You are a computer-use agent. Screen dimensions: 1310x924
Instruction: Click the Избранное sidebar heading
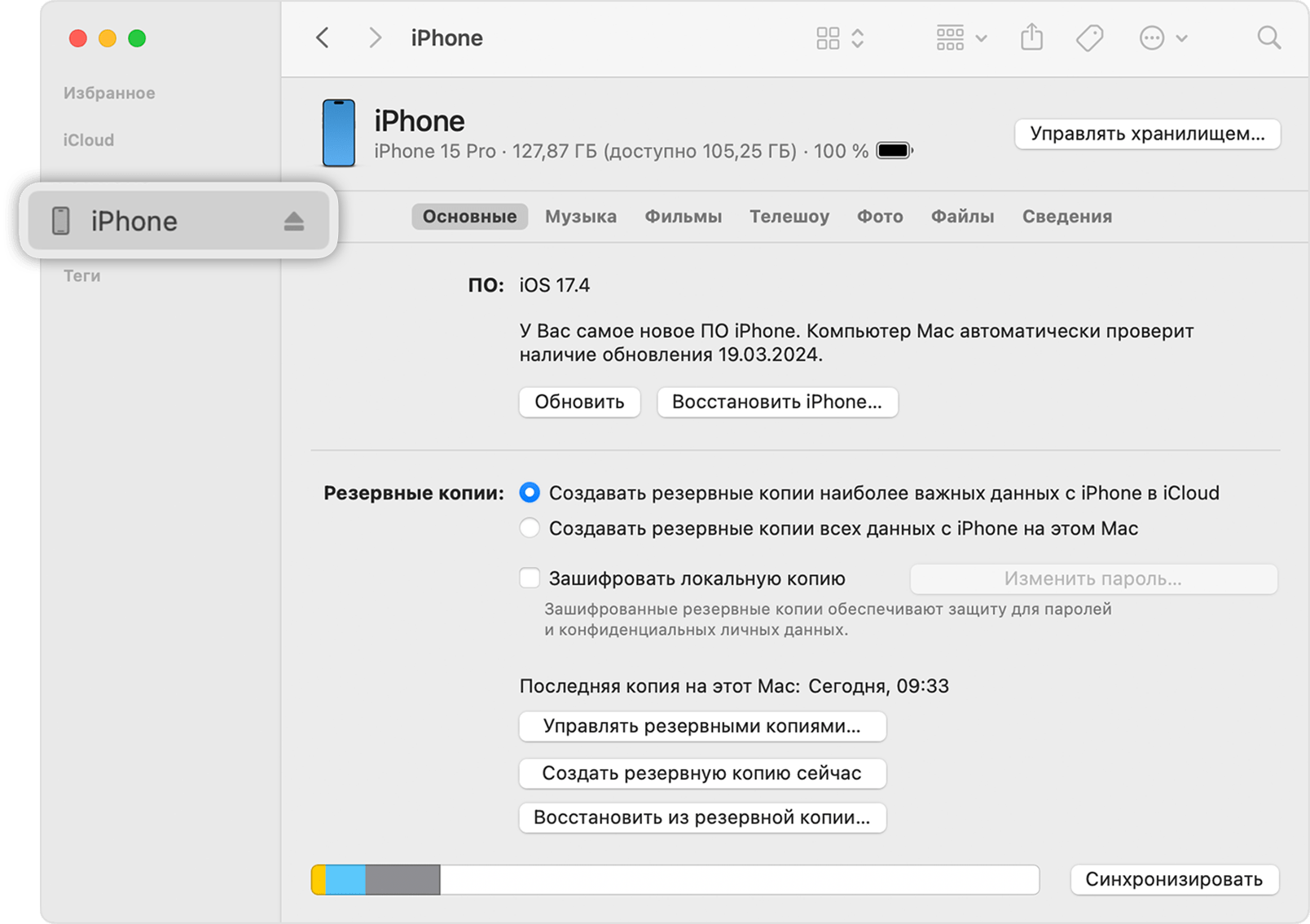point(109,93)
